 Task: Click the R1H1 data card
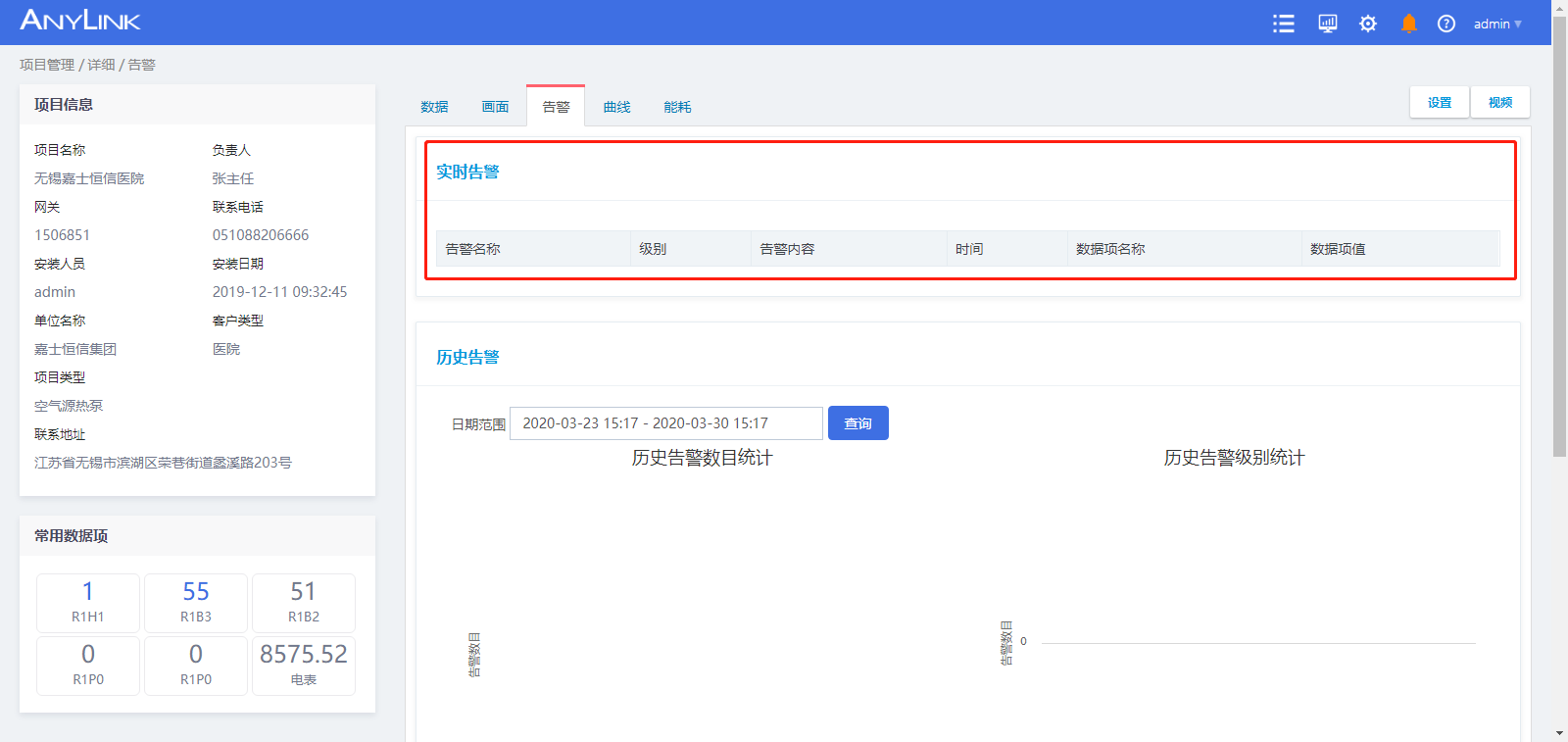click(88, 603)
